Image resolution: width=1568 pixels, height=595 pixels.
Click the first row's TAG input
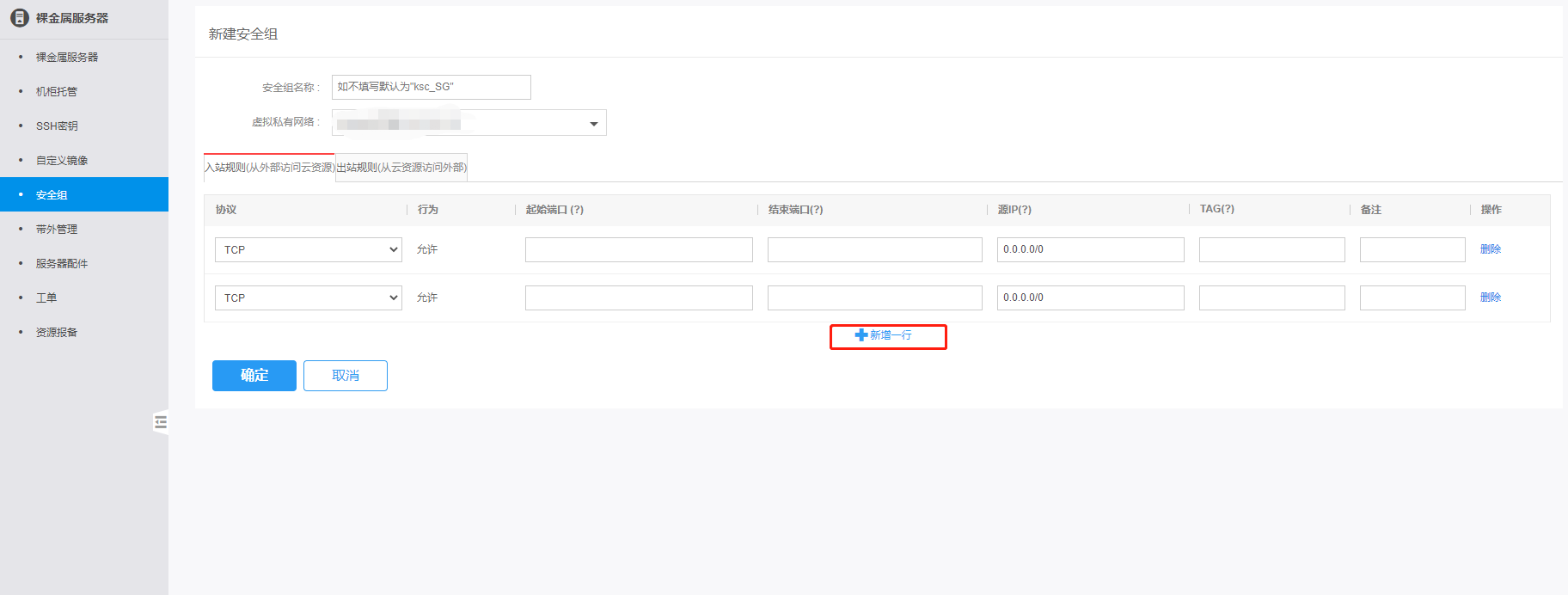[x=1272, y=249]
